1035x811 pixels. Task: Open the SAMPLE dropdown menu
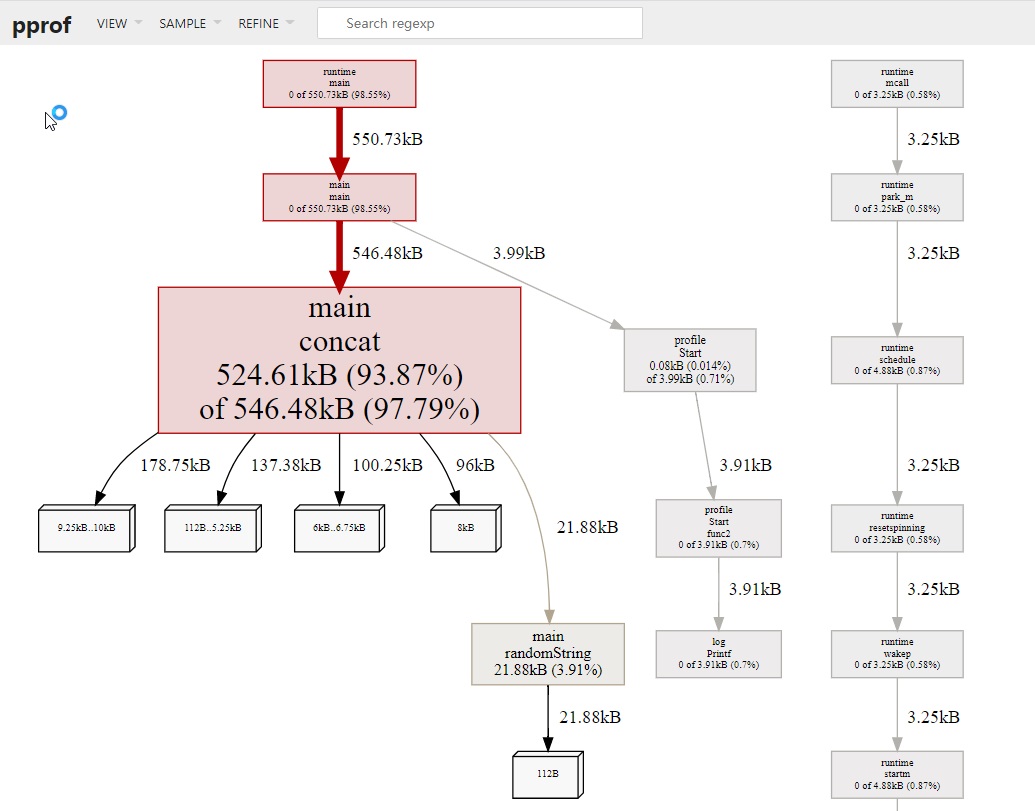[x=189, y=23]
